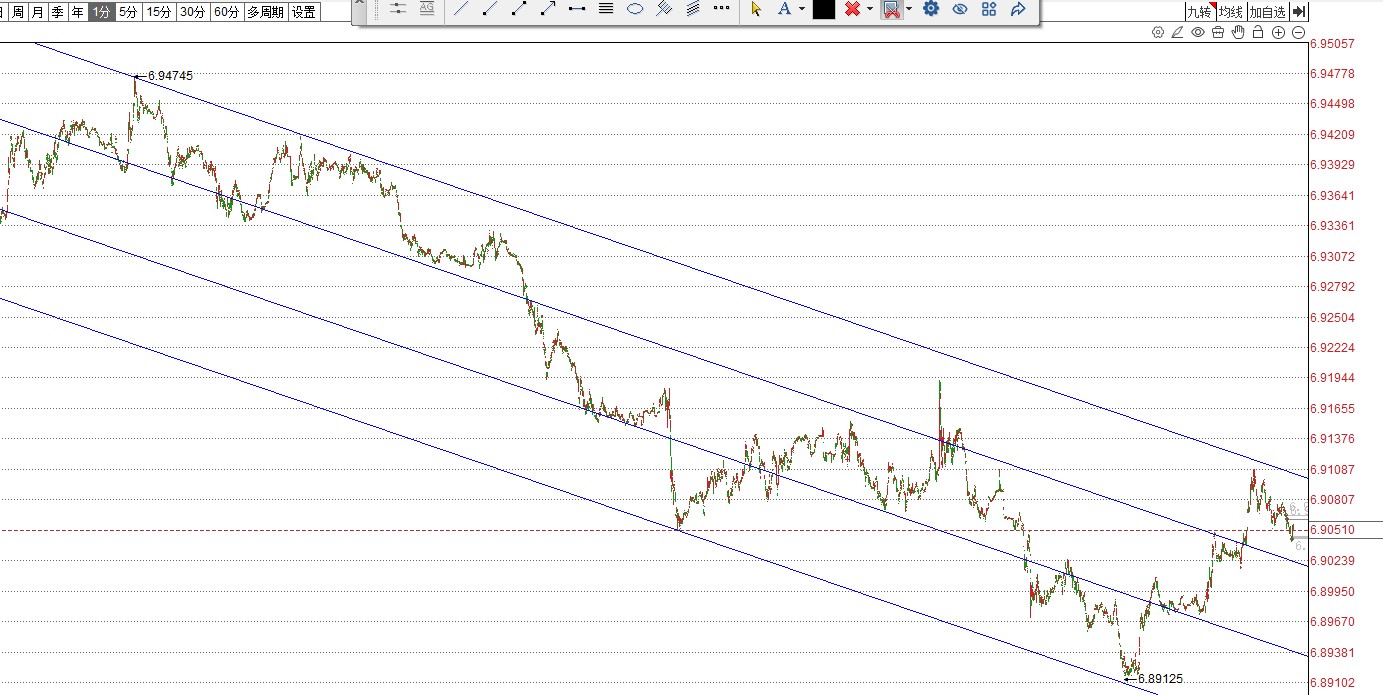Toggle the chart lock icon
The width and height of the screenshot is (1383, 695).
pos(1258,32)
